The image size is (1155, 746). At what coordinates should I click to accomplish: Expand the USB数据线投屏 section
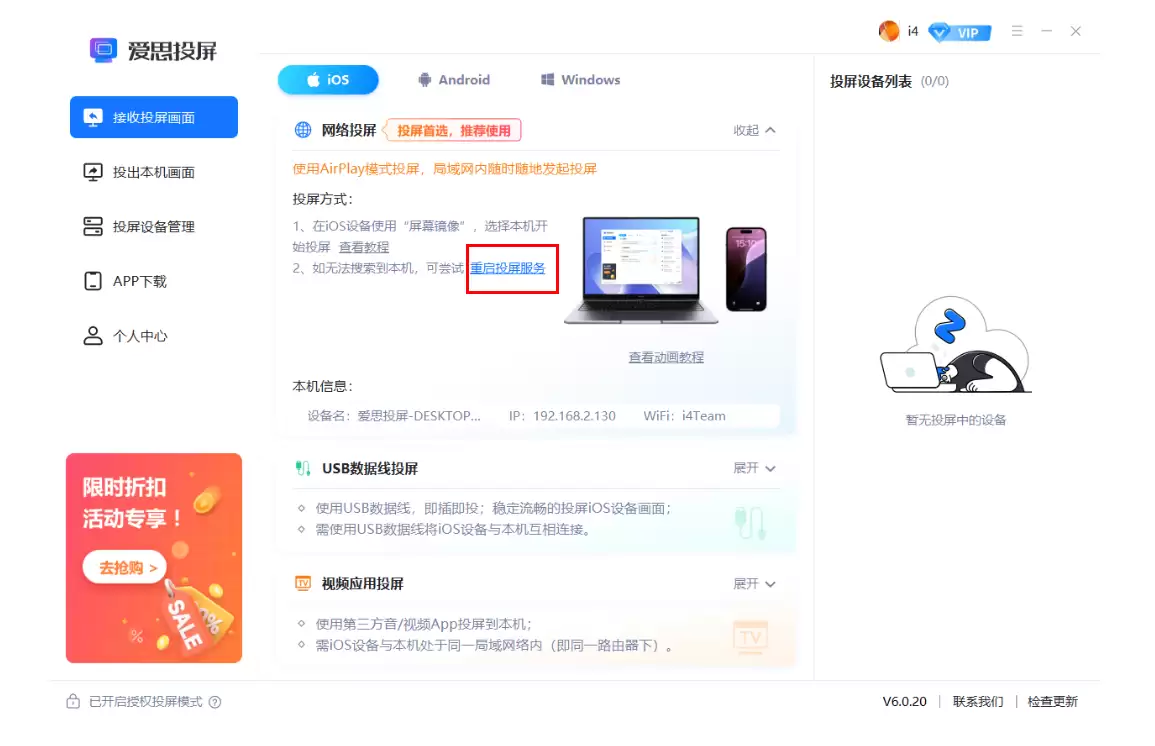click(x=754, y=468)
